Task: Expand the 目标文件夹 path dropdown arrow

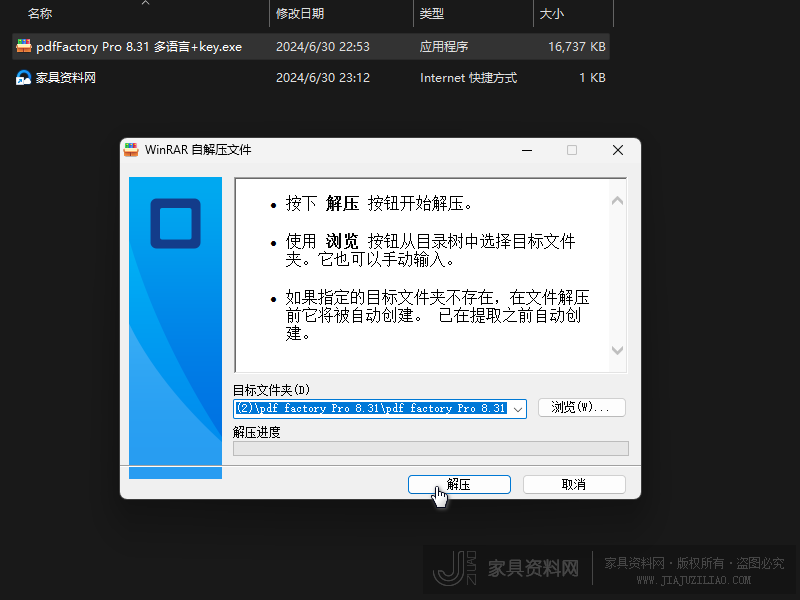Action: point(518,409)
